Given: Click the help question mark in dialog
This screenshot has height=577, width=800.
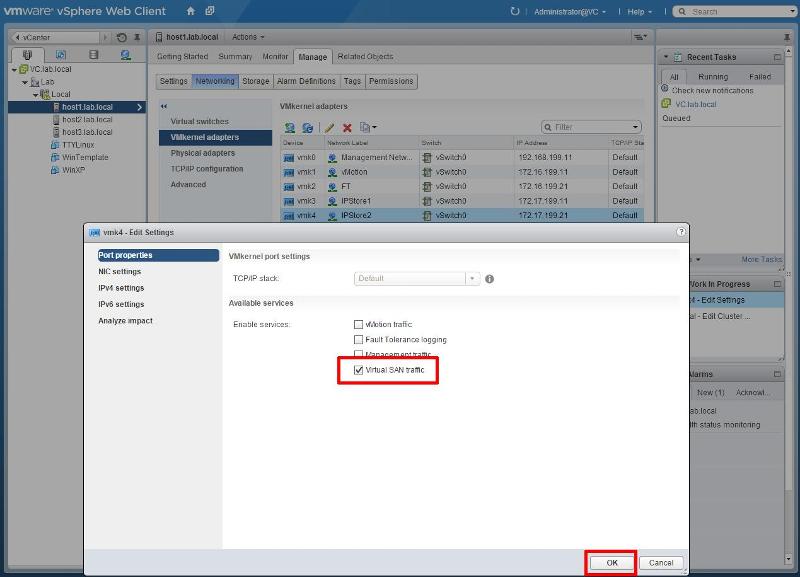Looking at the screenshot, I should (x=681, y=232).
